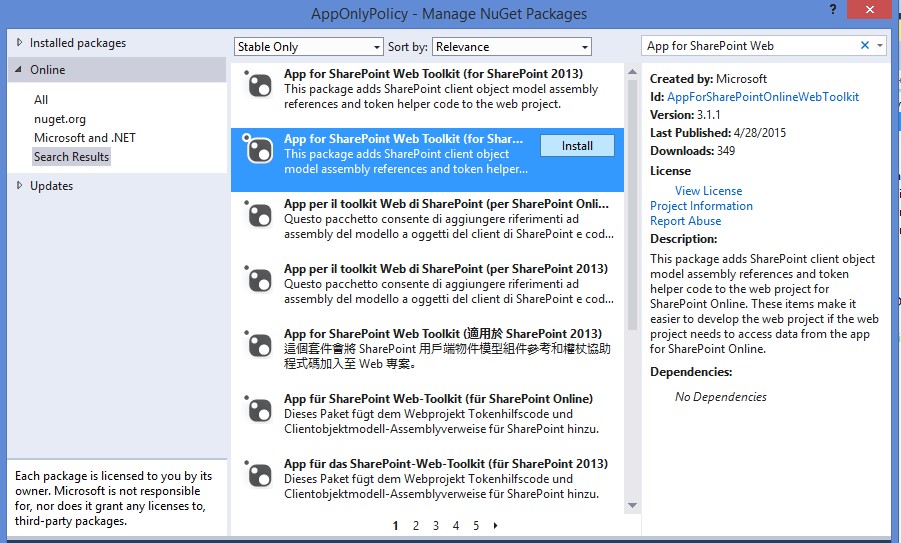Expand the Installed packages section
This screenshot has width=901, height=543.
[20, 43]
